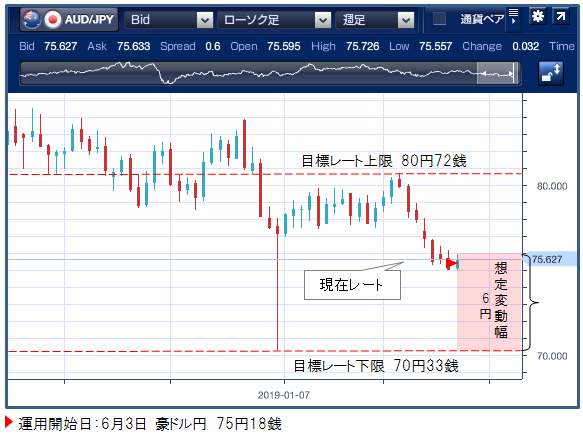Click the overview mini chart navigator
The width and height of the screenshot is (583, 437).
270,74
